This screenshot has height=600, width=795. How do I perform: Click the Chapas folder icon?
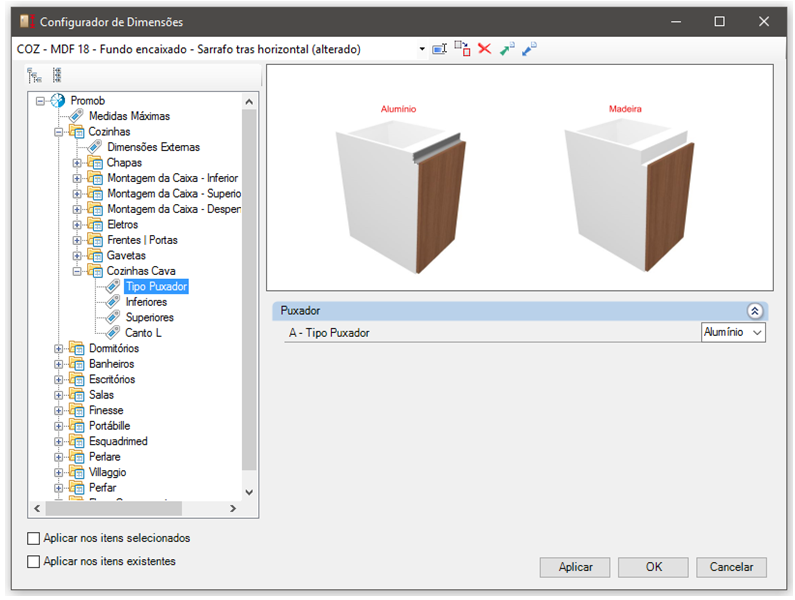[95, 163]
